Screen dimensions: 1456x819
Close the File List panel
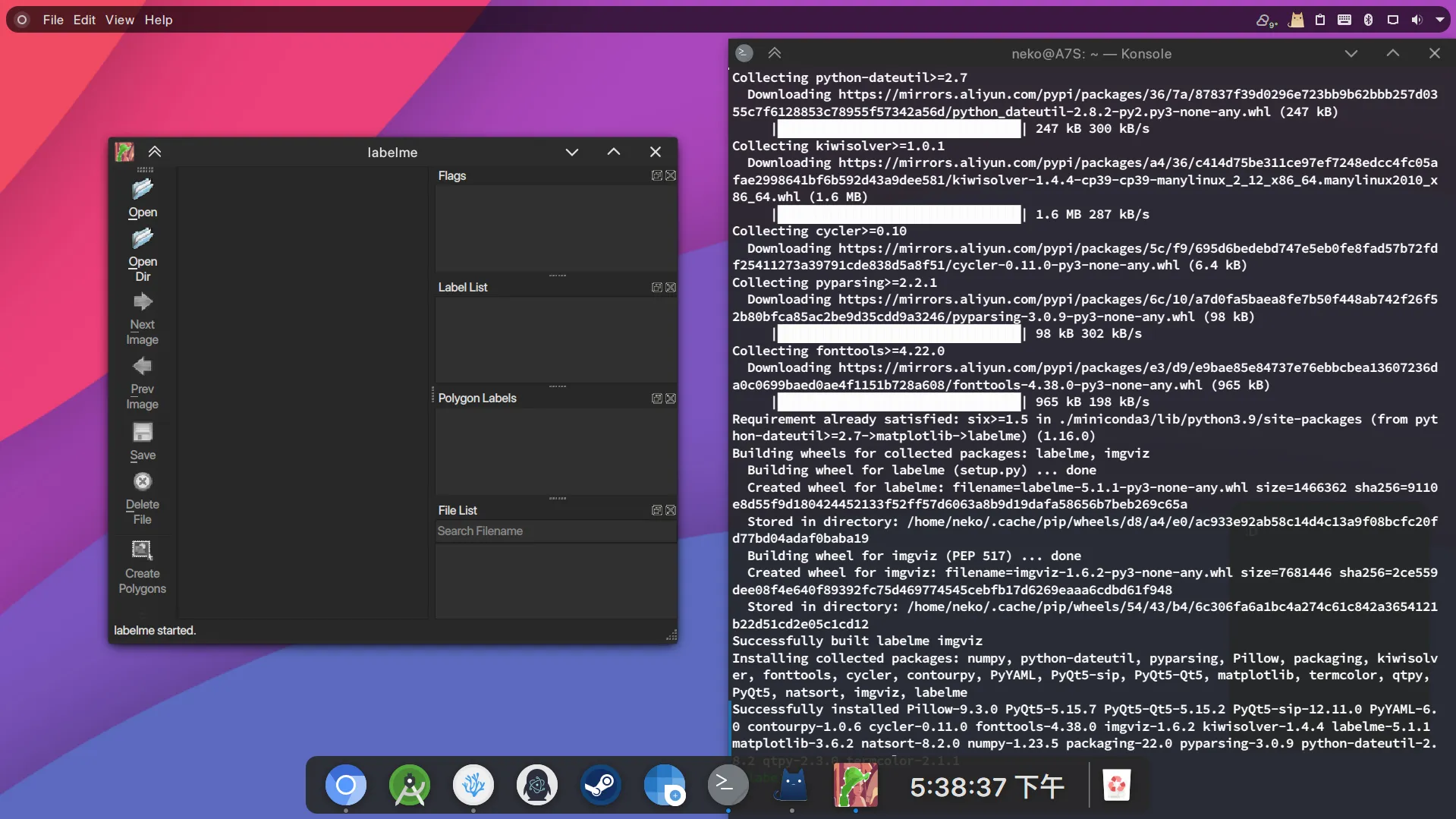click(671, 510)
